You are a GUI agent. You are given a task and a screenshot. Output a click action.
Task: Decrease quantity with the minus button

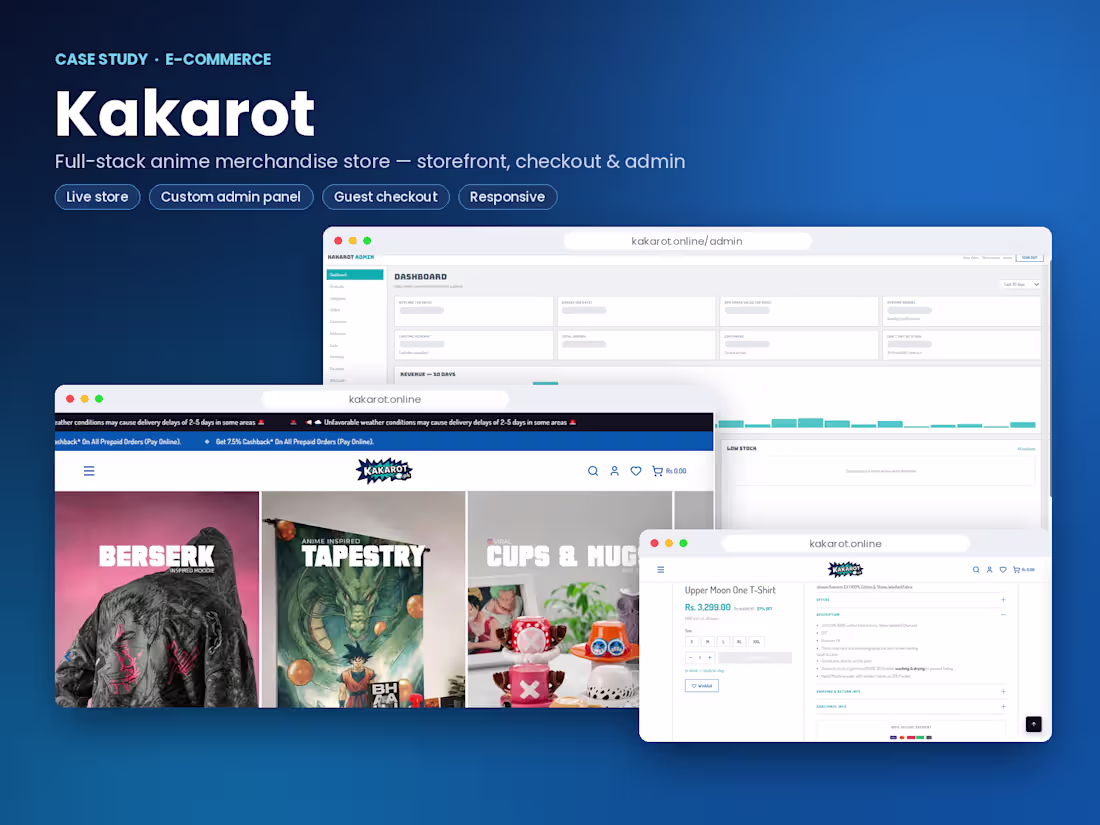[x=690, y=657]
